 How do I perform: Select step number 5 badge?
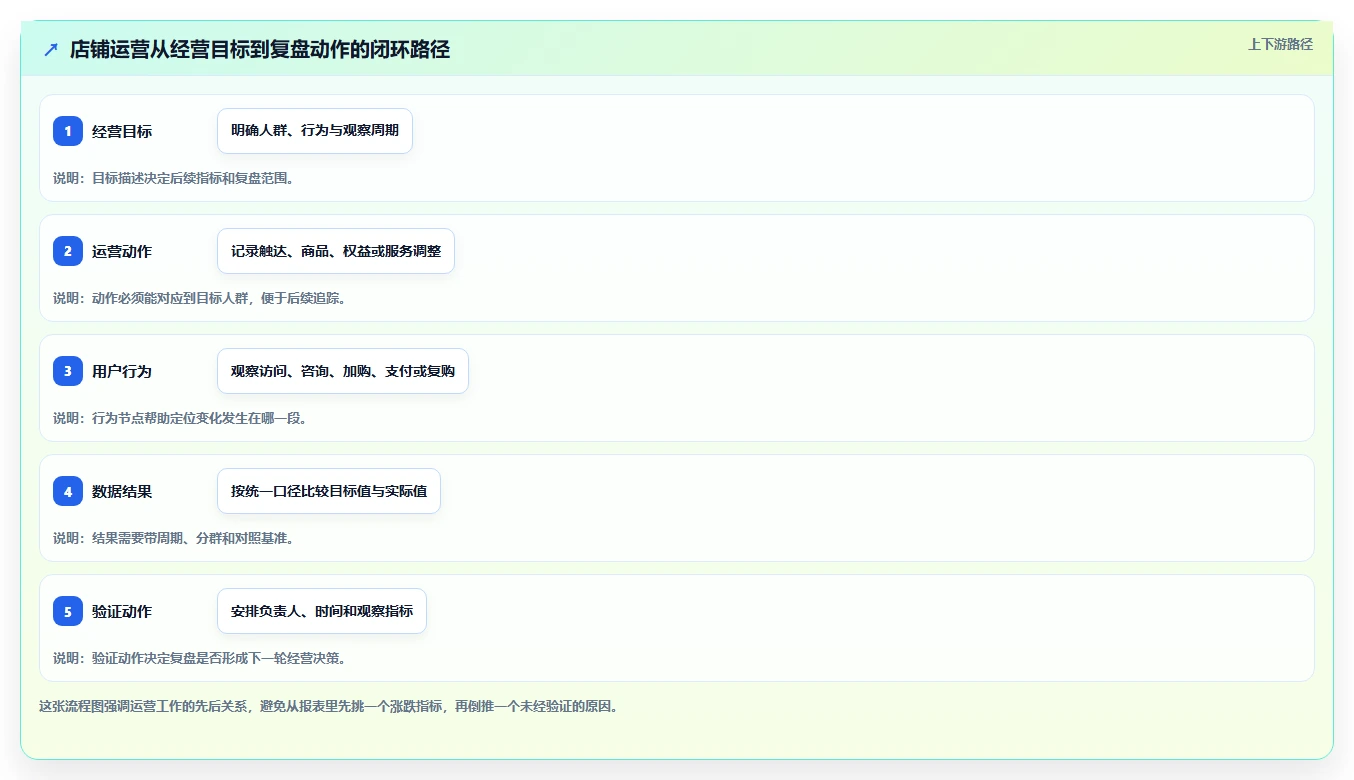pyautogui.click(x=68, y=611)
